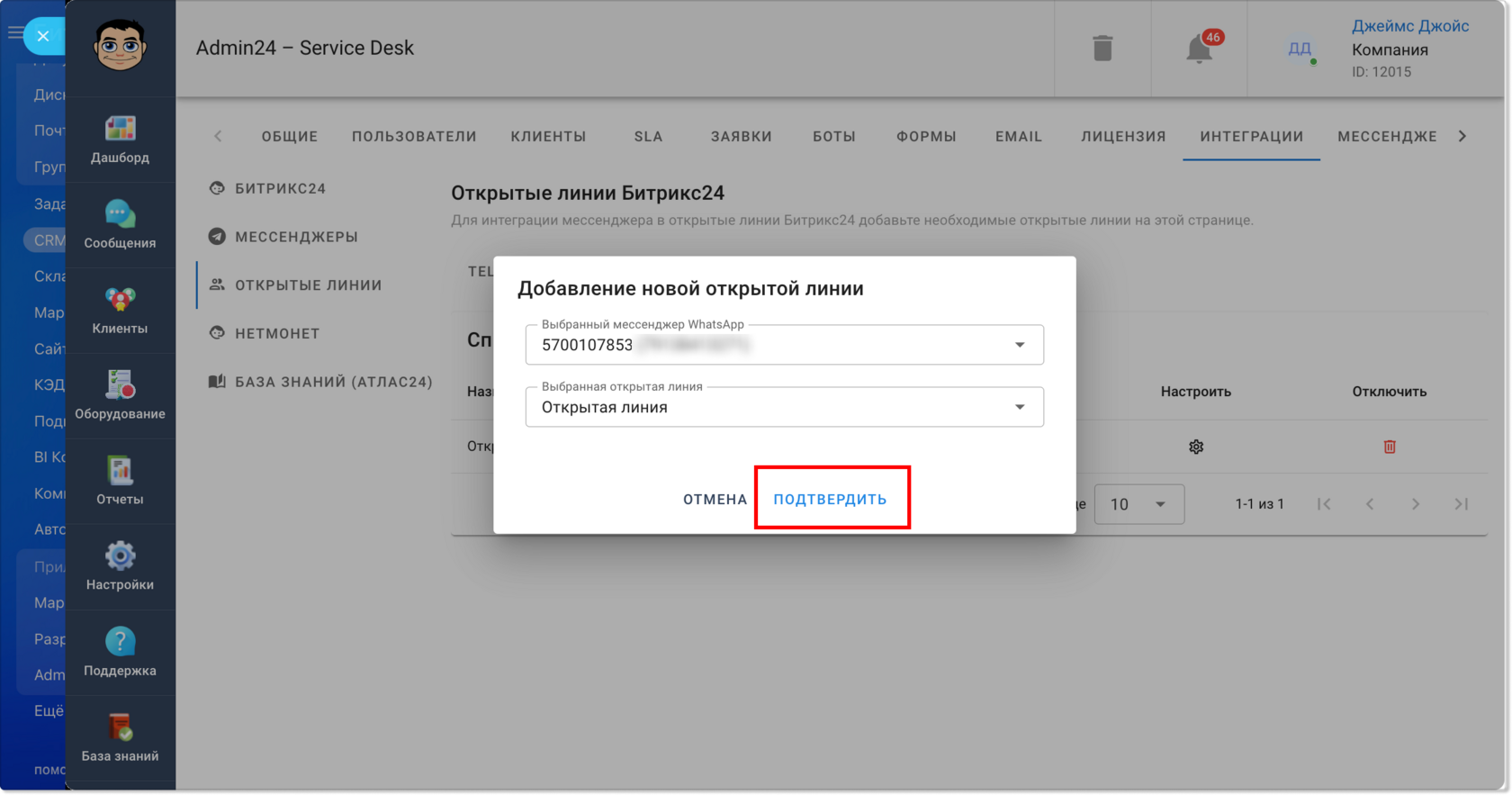
Task: Click the ПОДТВЕРДИТЬ button
Action: [830, 500]
